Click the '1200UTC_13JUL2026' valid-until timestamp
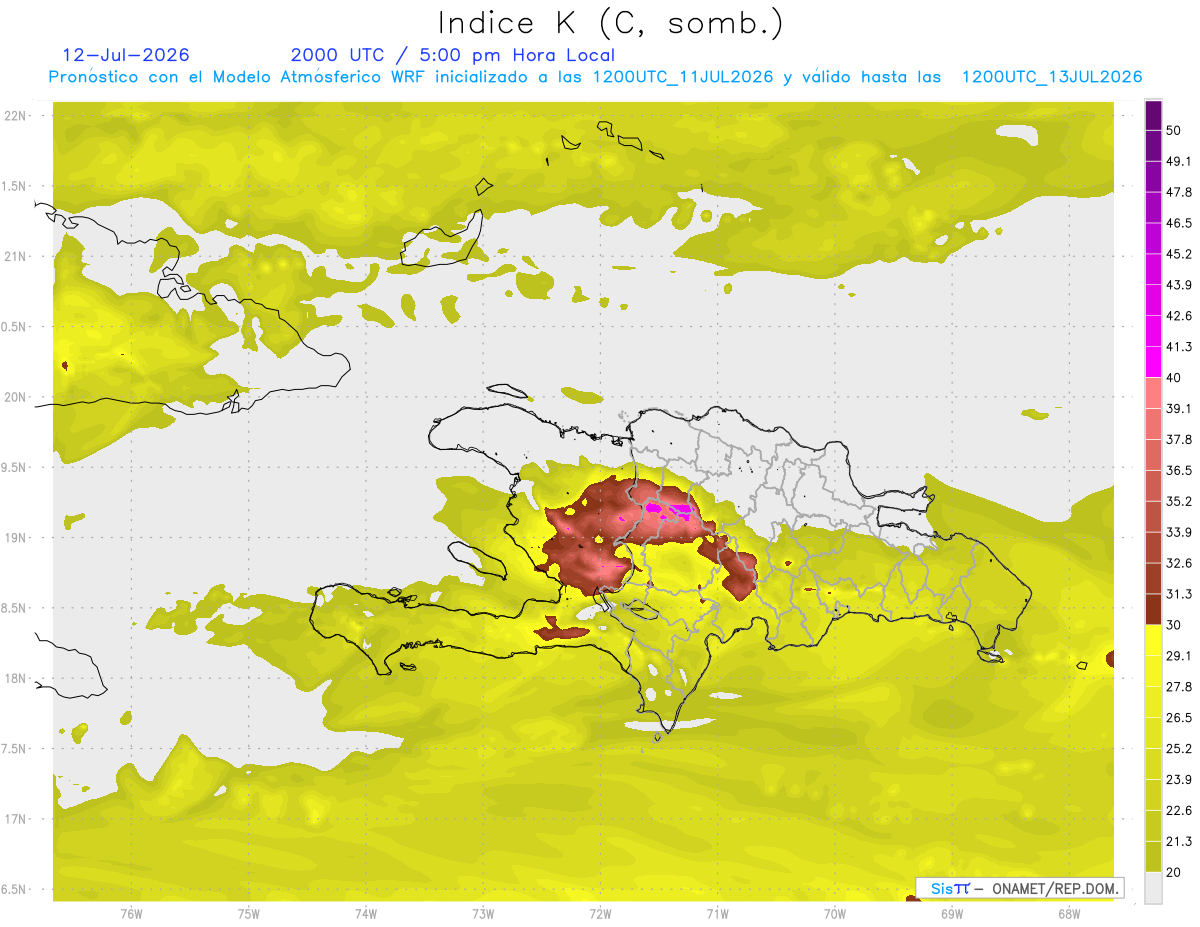 click(1052, 77)
